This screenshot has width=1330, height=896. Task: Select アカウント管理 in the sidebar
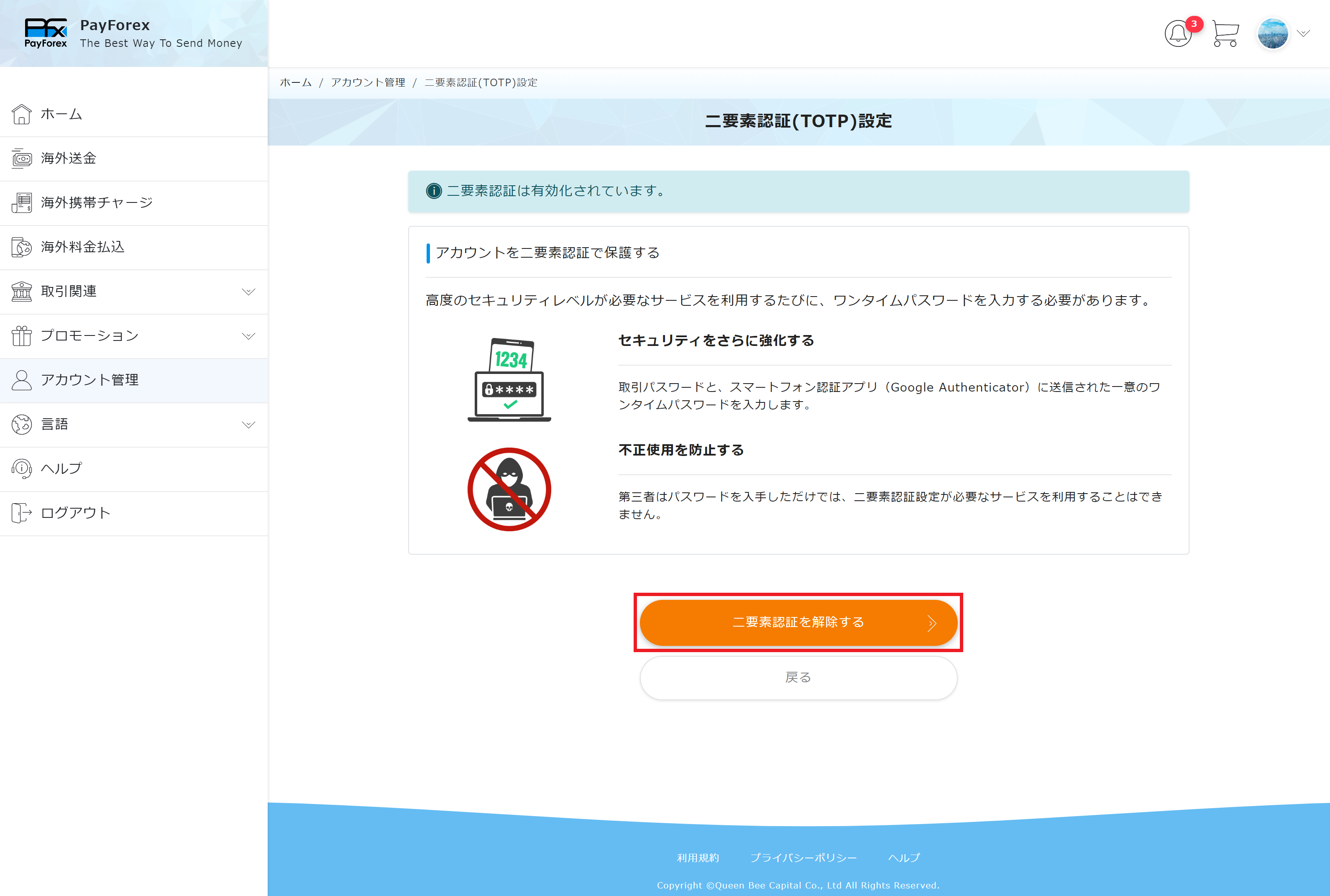134,380
